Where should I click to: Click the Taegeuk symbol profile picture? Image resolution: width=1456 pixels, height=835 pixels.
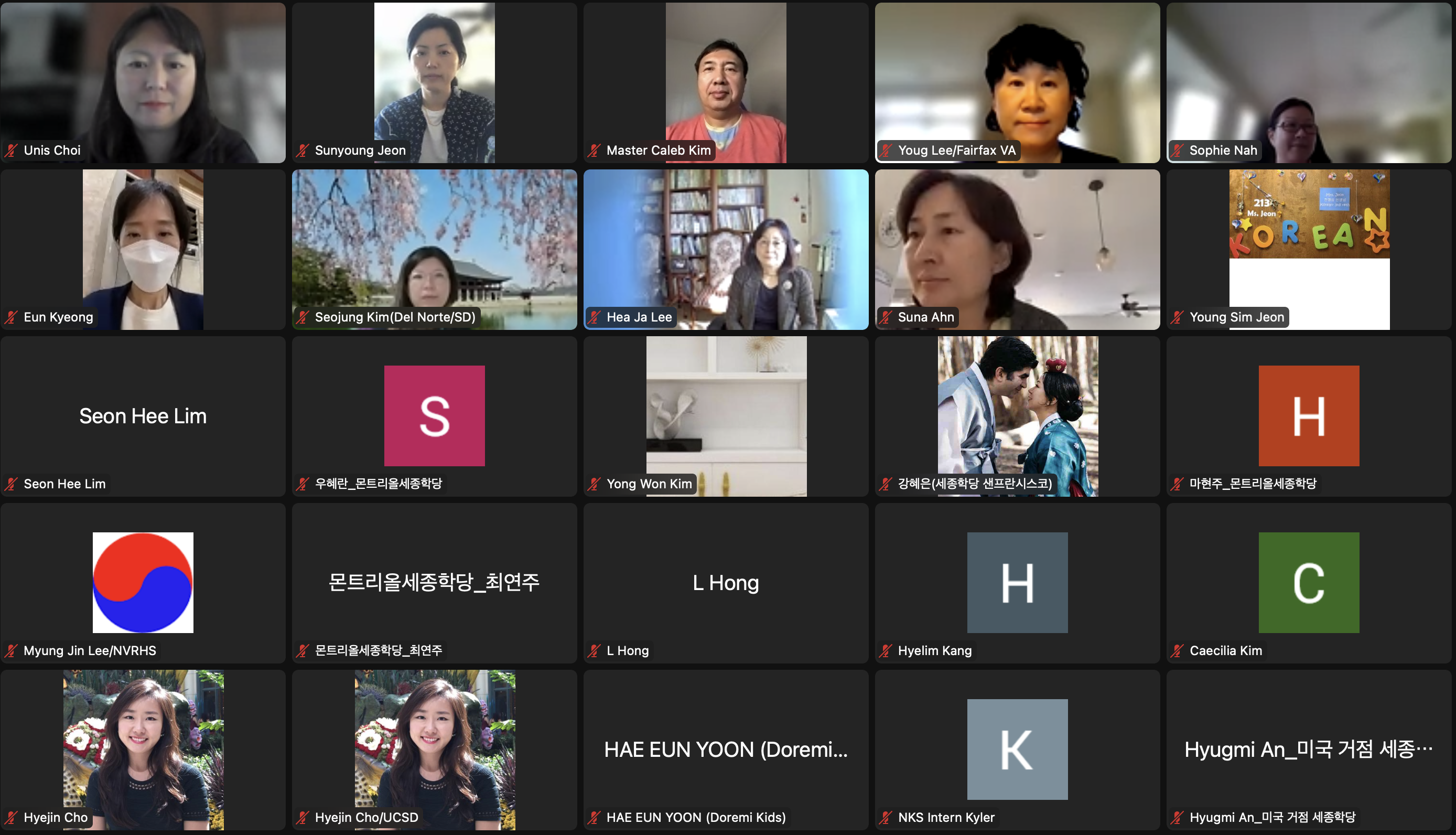tap(143, 582)
